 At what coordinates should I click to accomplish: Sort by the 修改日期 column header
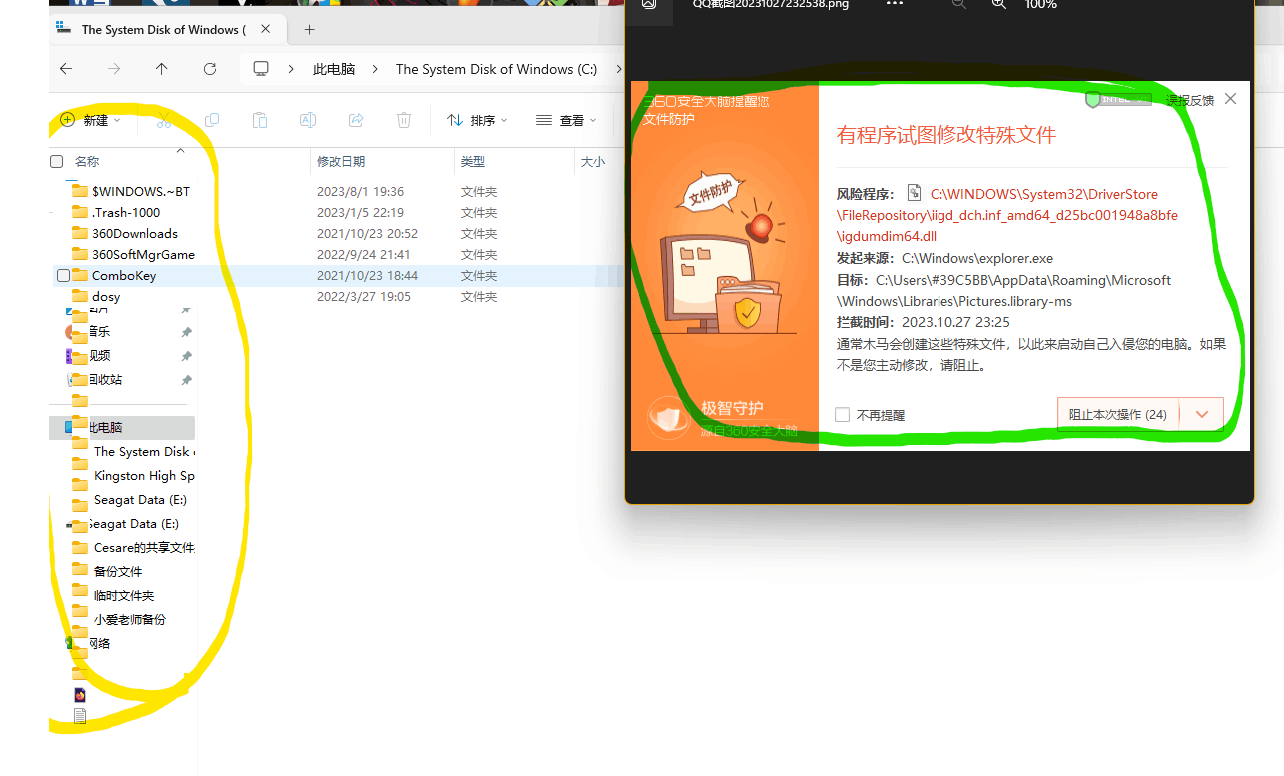pos(341,161)
